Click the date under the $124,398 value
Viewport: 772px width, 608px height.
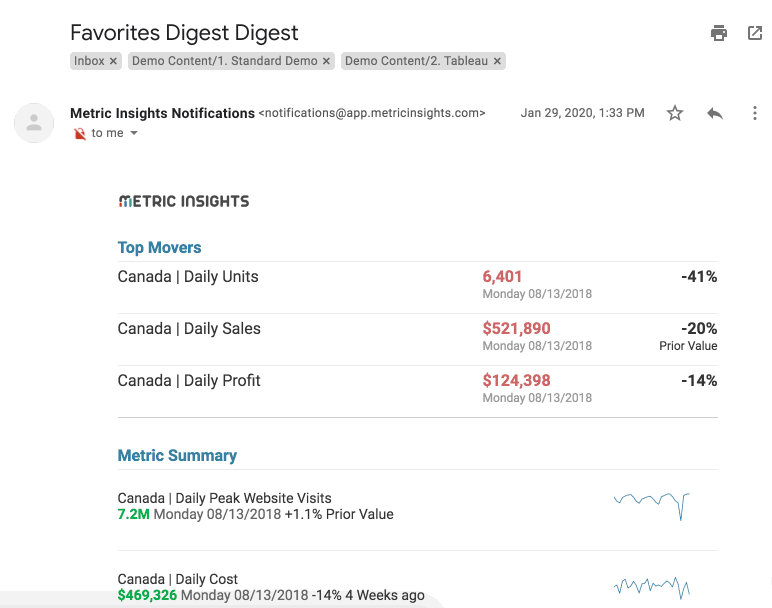coord(537,398)
